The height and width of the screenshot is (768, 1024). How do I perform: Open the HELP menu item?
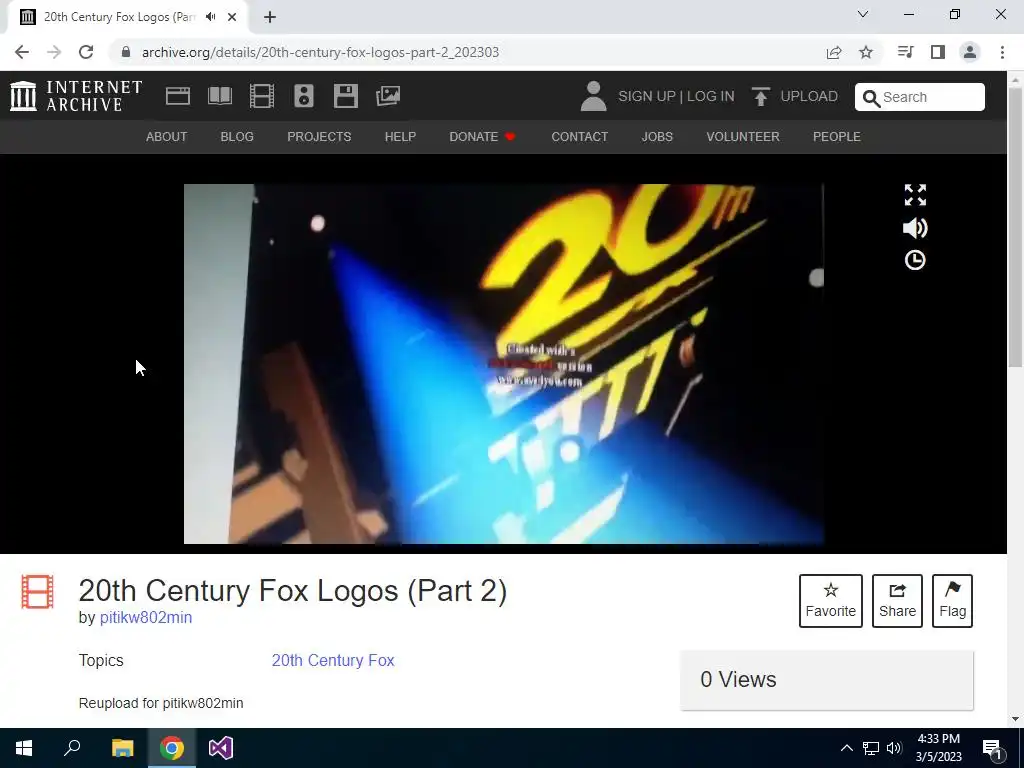(400, 136)
